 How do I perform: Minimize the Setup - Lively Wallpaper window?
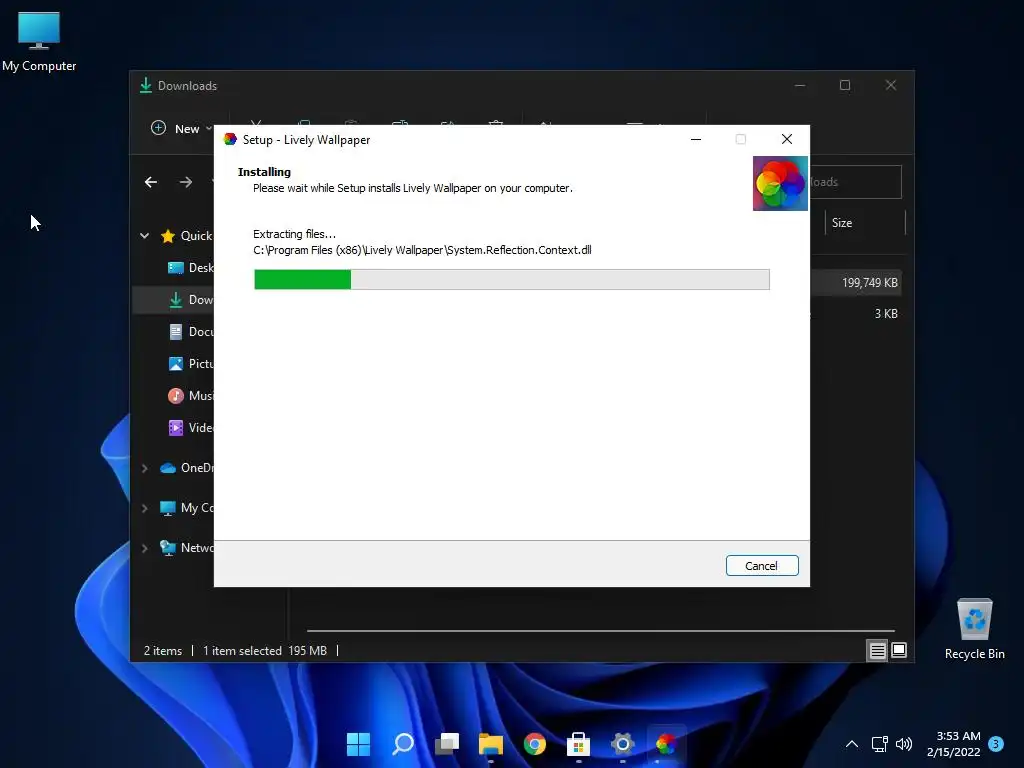(x=696, y=139)
